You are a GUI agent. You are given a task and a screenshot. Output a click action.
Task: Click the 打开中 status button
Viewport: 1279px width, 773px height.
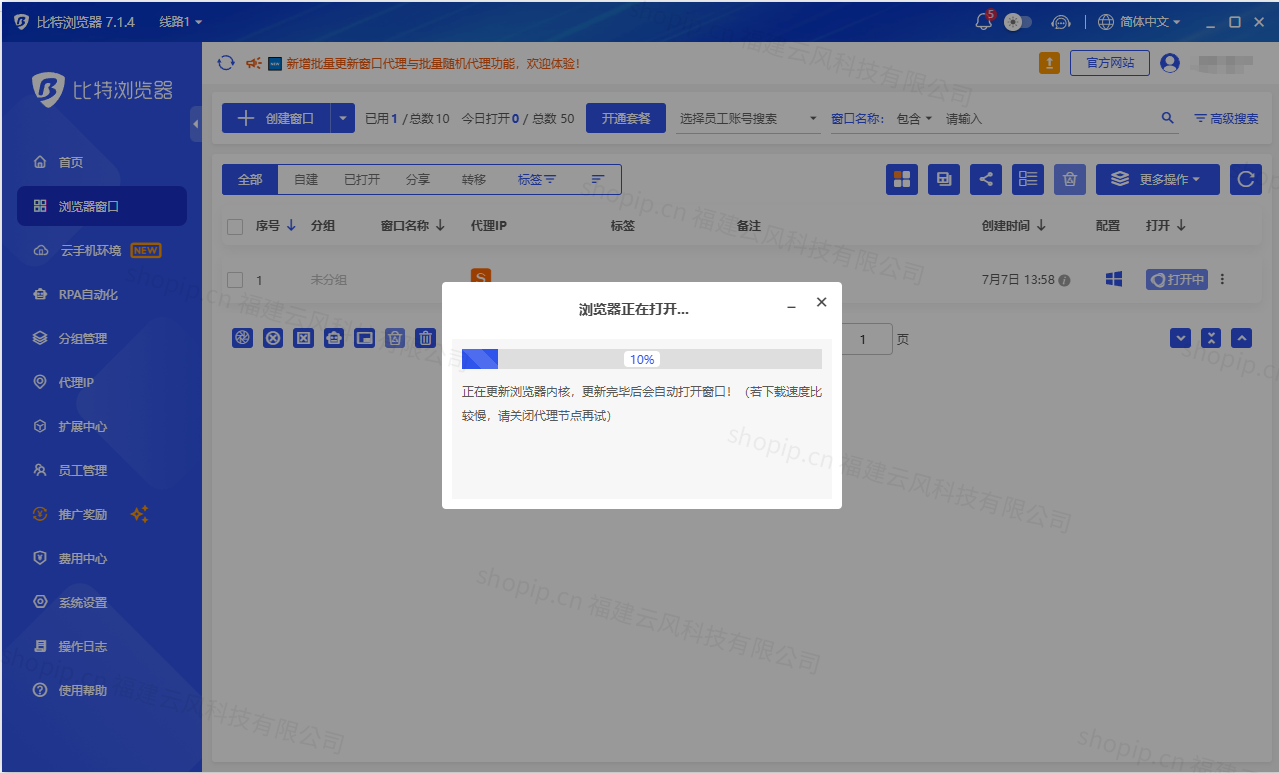click(1177, 280)
